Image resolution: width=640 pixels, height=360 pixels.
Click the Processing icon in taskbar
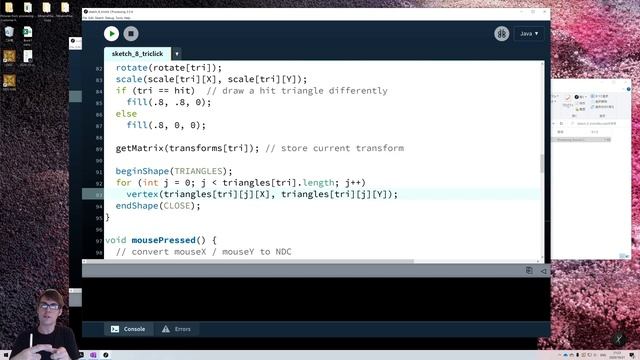106,355
